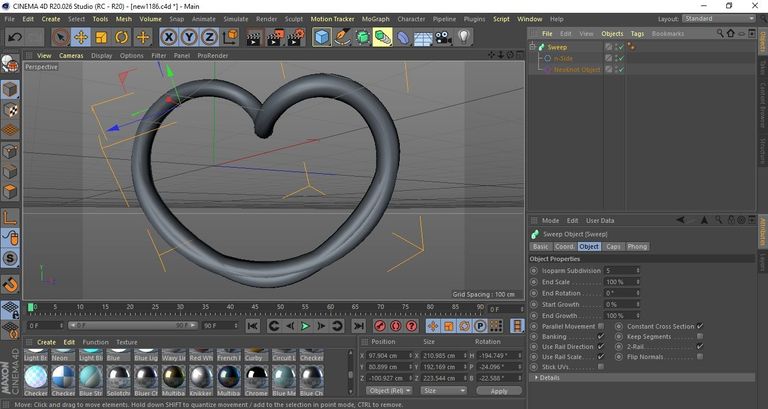This screenshot has width=768, height=409.
Task: Toggle the Use Rail Scale checkbox
Action: pyautogui.click(x=601, y=357)
